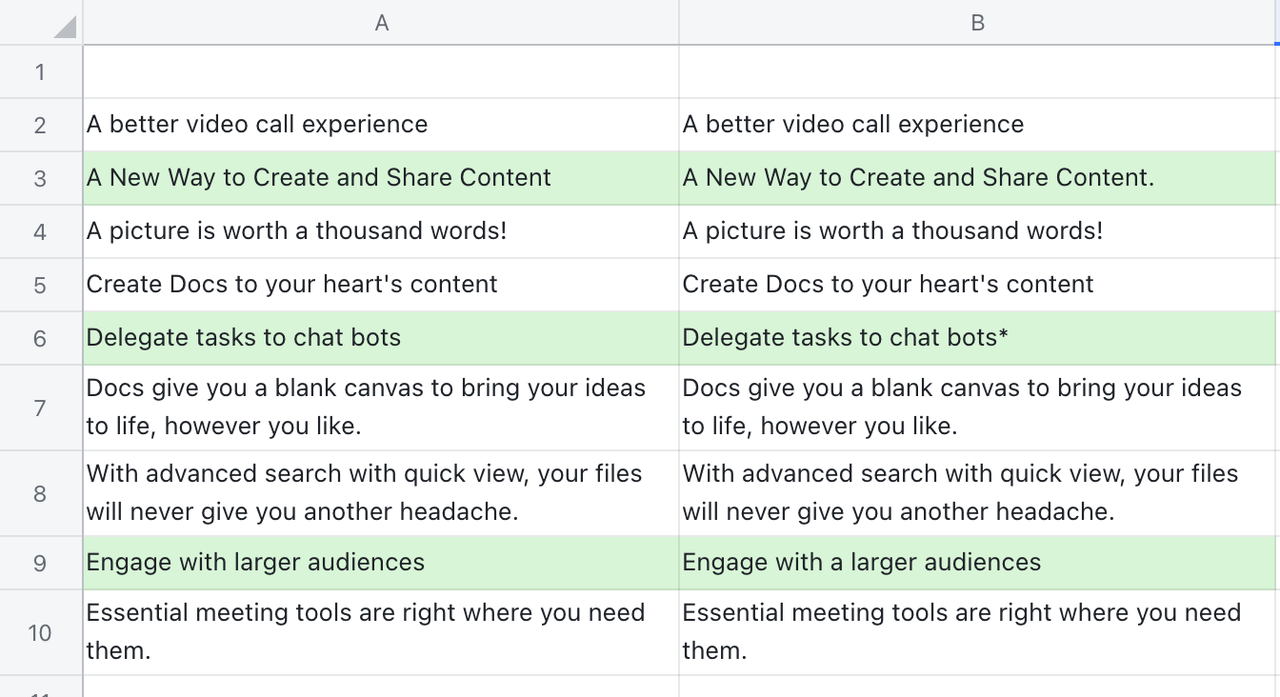
Task: Select column B header
Action: tap(978, 23)
